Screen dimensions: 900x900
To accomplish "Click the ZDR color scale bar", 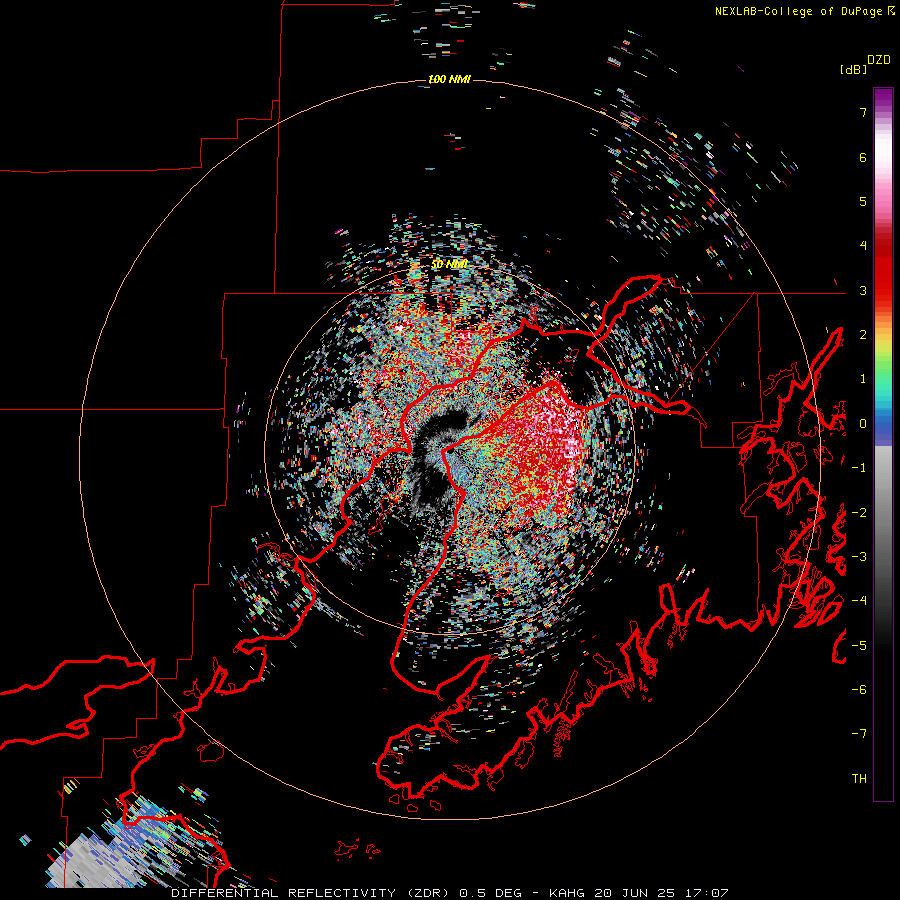I will point(883,444).
